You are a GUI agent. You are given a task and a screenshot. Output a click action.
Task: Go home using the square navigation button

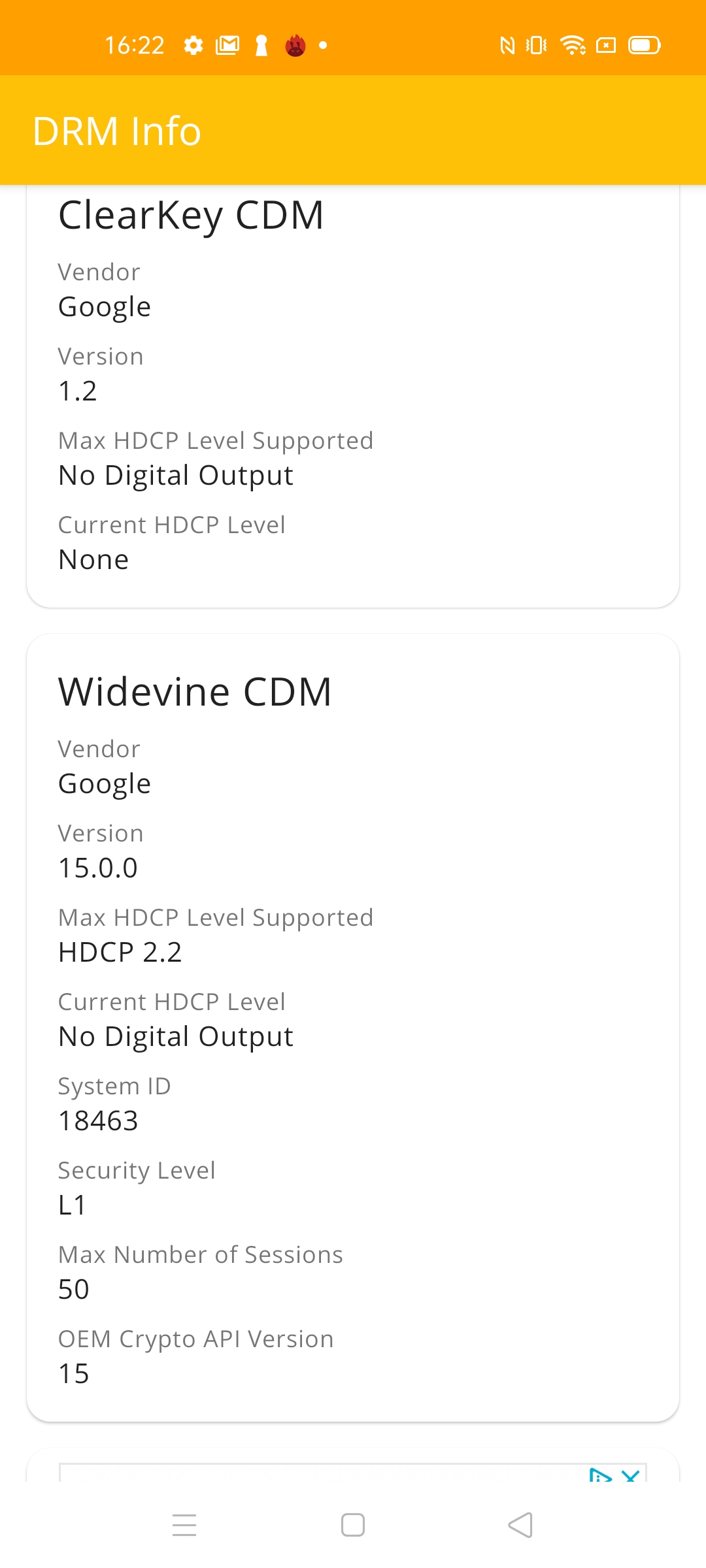pyautogui.click(x=353, y=1525)
